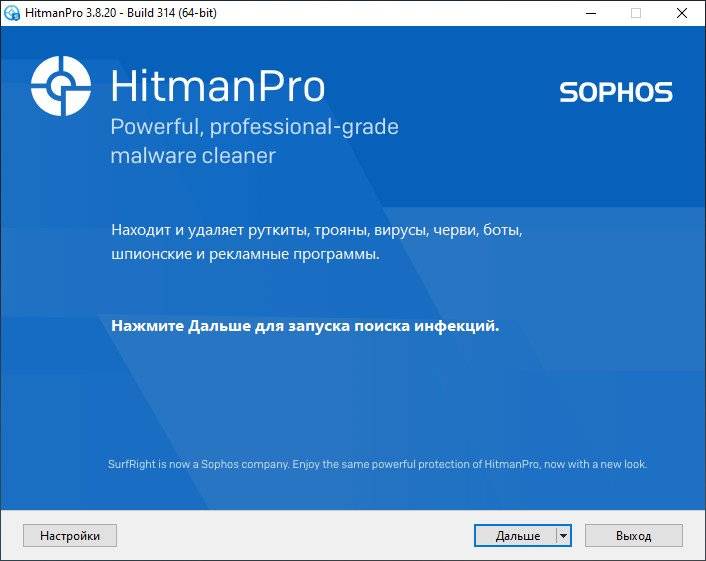Screen dimensions: 706x561
Task: Click the 'шпионские и рекламные программы.' line
Action: [x=245, y=254]
